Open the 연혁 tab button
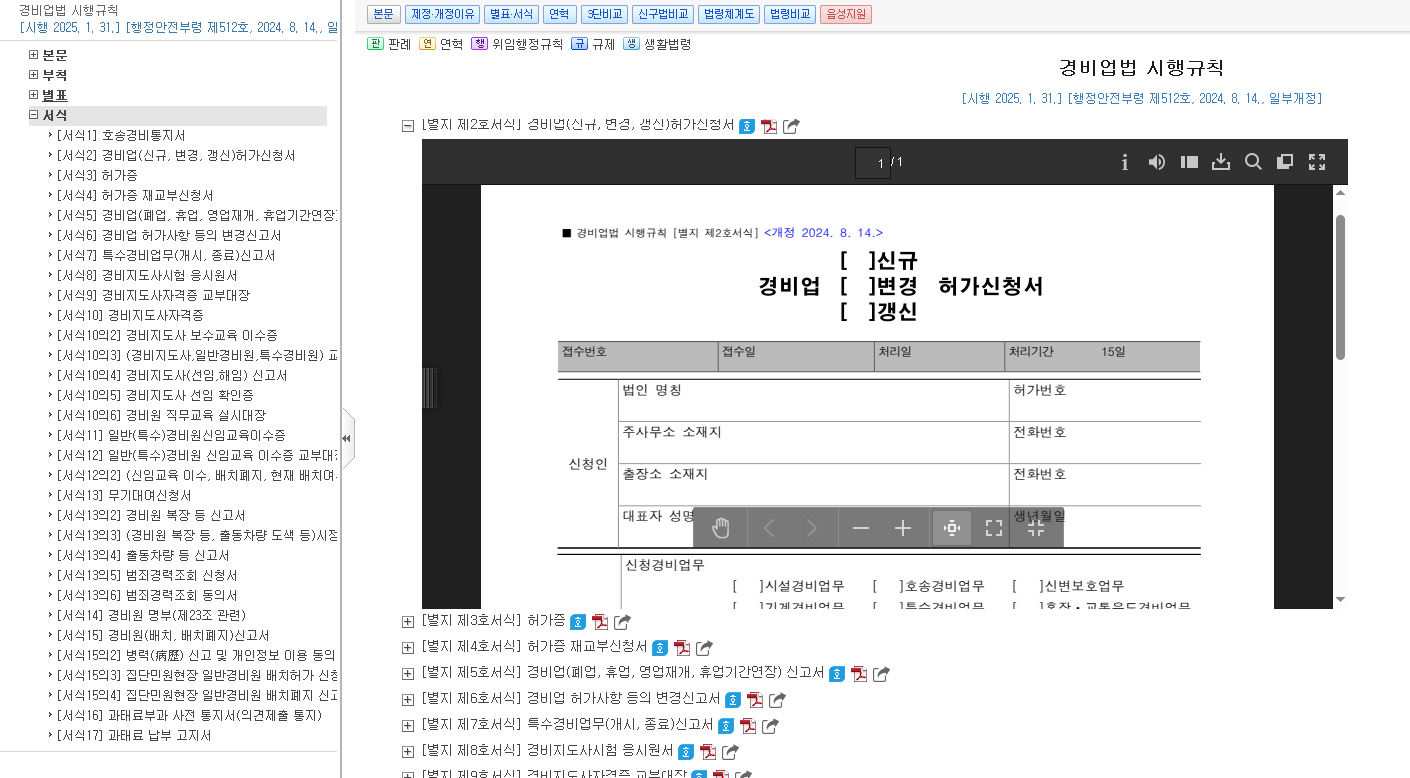Screen dimensions: 1410x778 point(560,14)
